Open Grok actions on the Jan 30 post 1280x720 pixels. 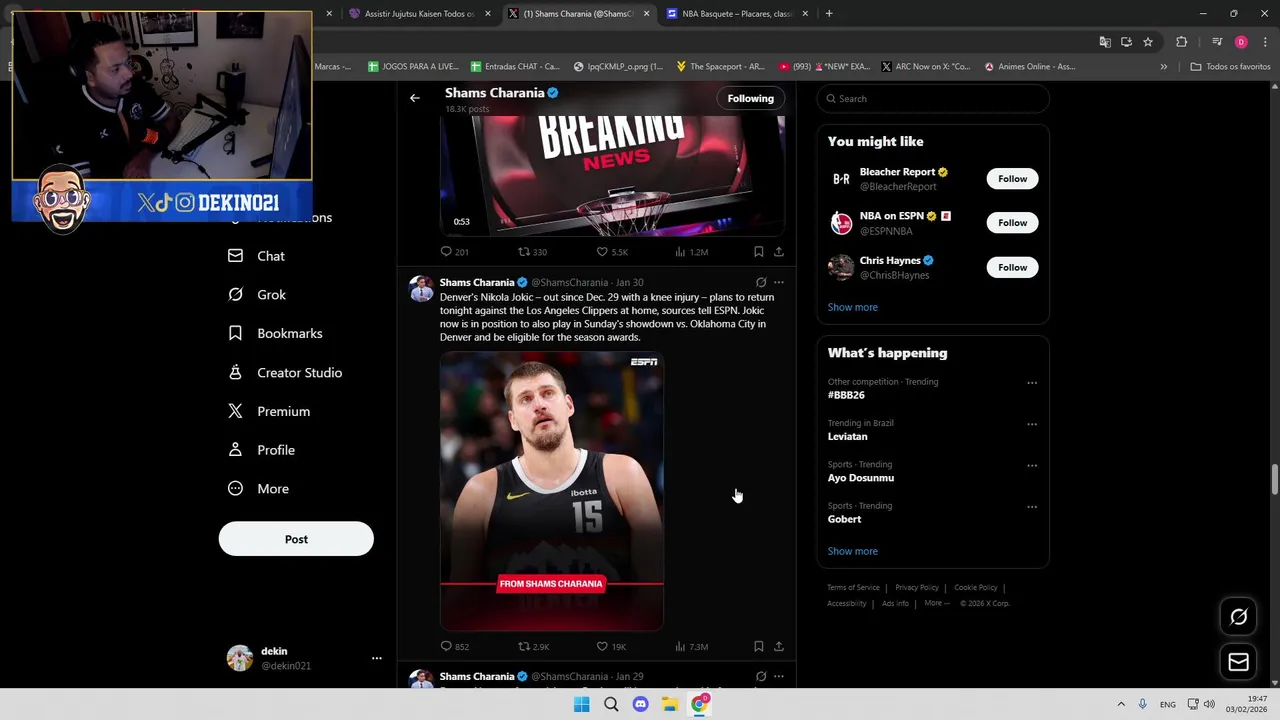[761, 283]
